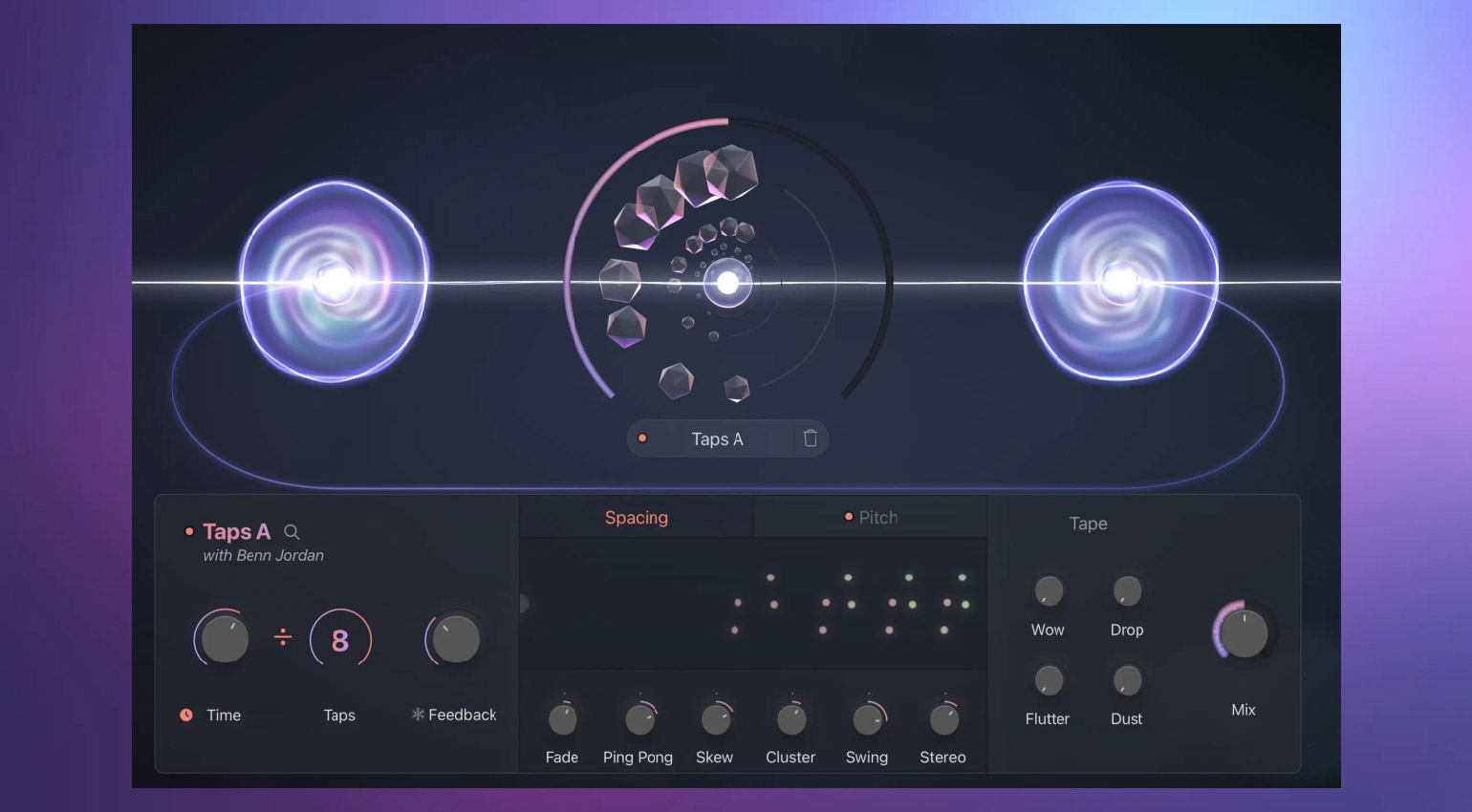Viewport: 1472px width, 812px height.
Task: Click the trash icon beside Taps A
Action: pos(811,438)
